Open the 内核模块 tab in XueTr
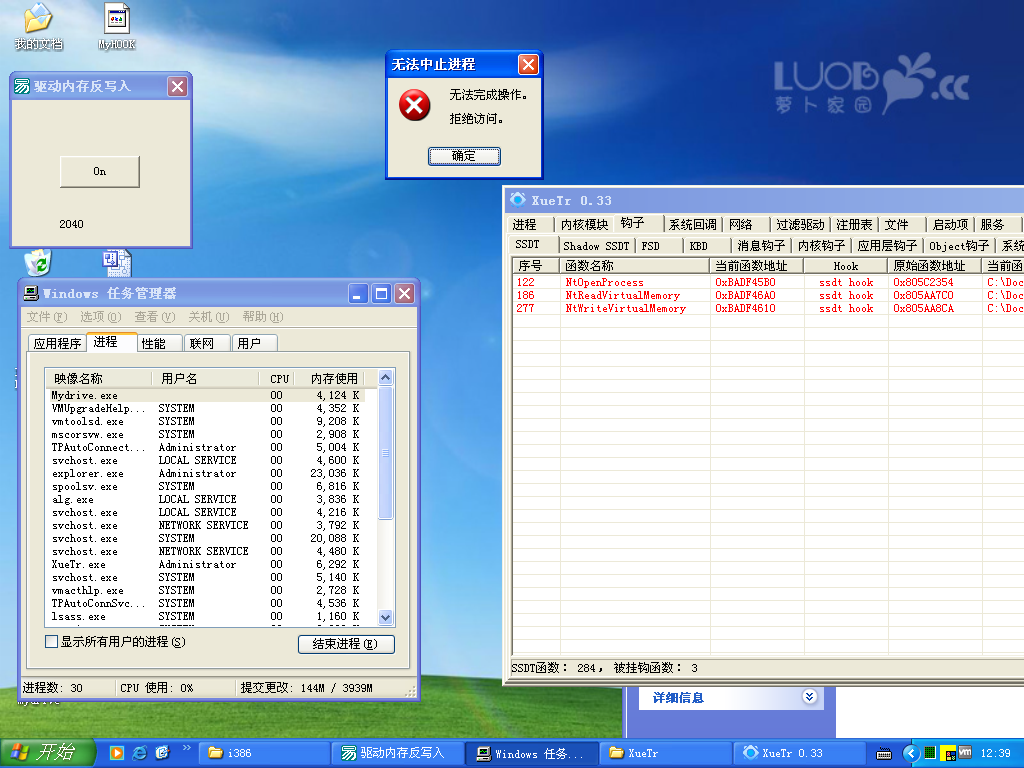1024x768 pixels. (585, 225)
